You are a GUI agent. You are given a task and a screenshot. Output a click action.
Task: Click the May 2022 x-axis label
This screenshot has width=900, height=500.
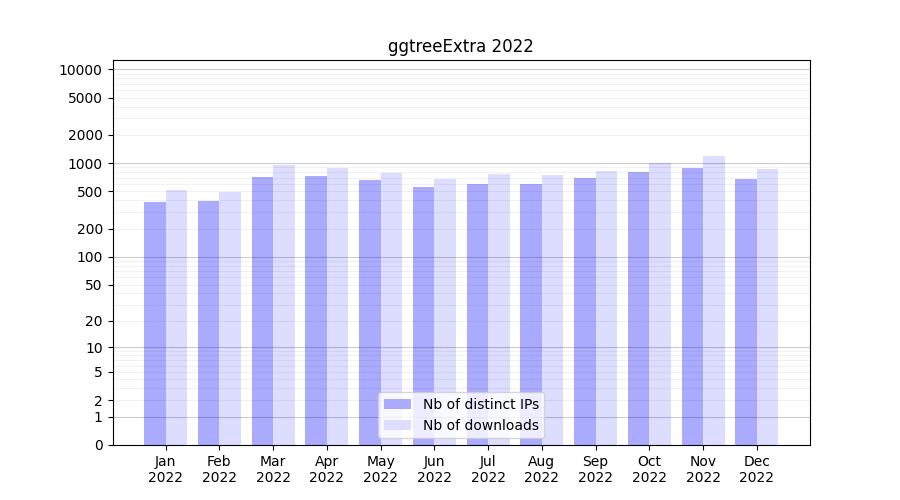380,469
